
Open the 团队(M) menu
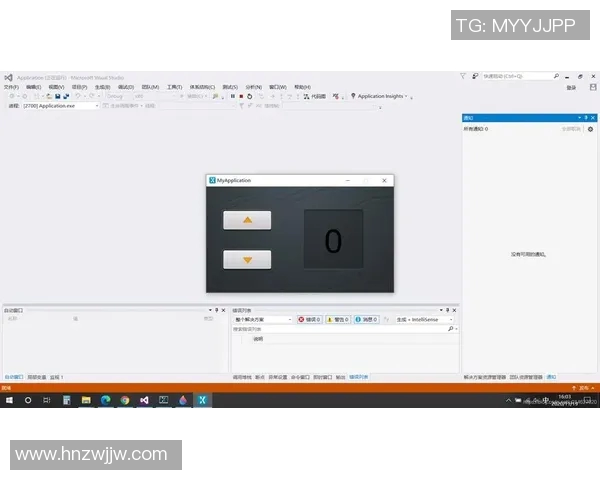click(x=150, y=87)
